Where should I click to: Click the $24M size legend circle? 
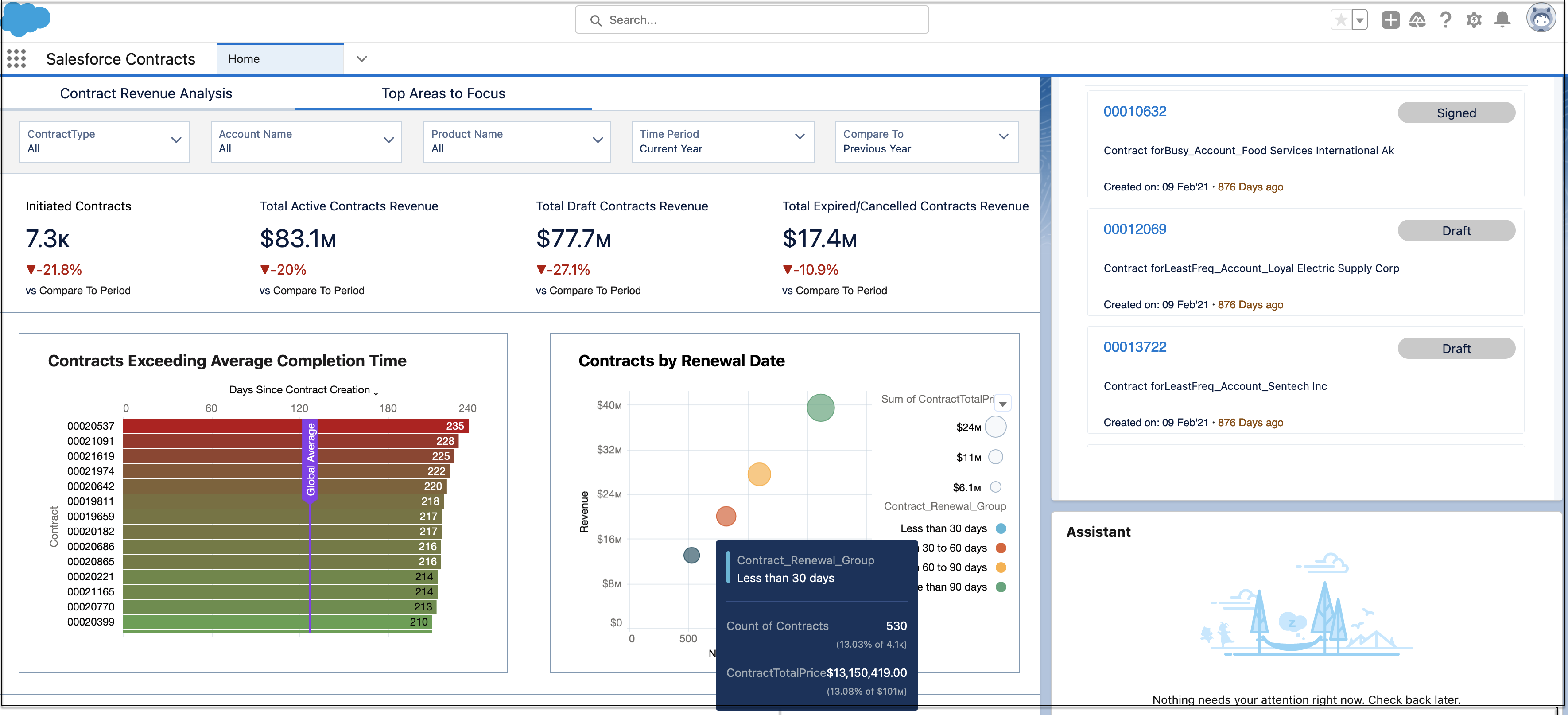(995, 427)
